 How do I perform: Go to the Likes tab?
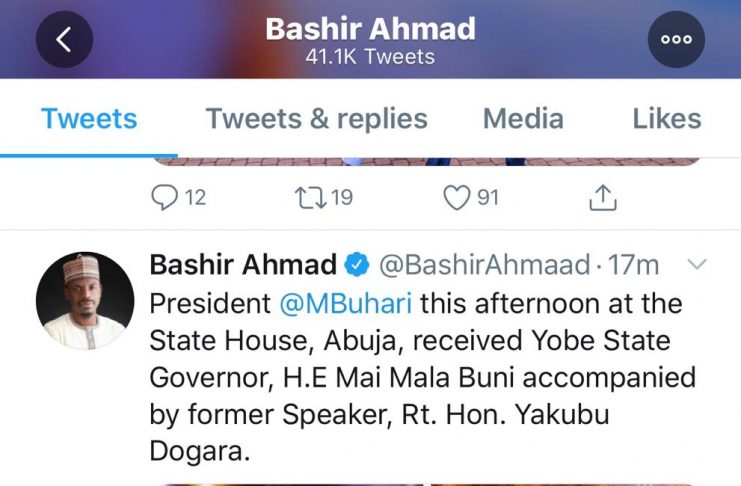pos(666,119)
